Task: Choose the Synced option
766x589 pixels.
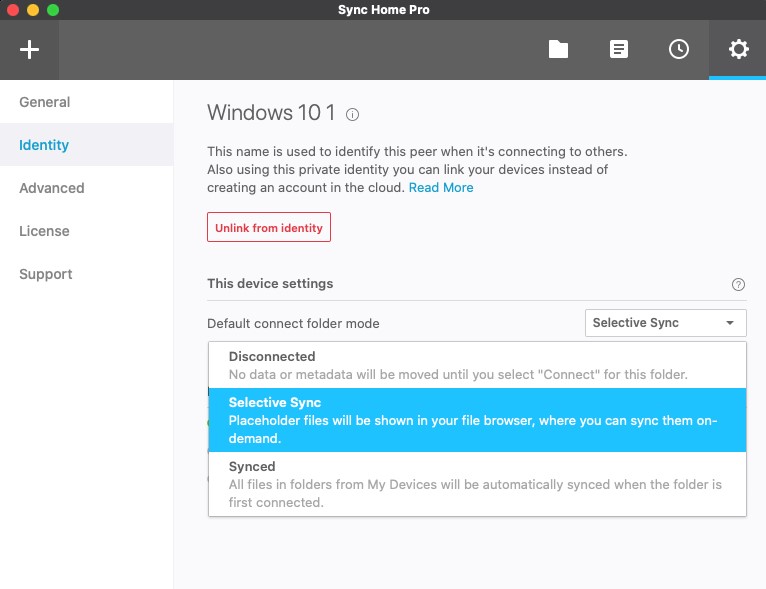Action: pyautogui.click(x=477, y=484)
